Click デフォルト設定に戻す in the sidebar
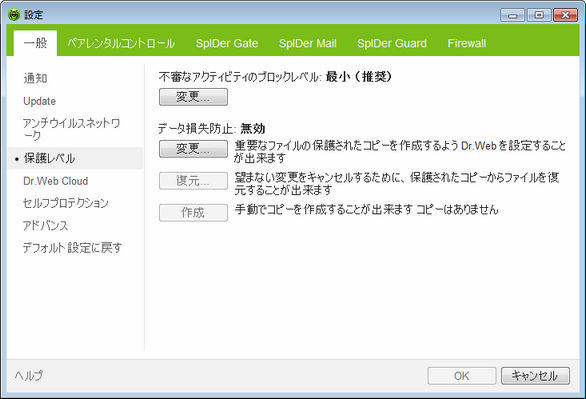The width and height of the screenshot is (586, 399). [72, 248]
